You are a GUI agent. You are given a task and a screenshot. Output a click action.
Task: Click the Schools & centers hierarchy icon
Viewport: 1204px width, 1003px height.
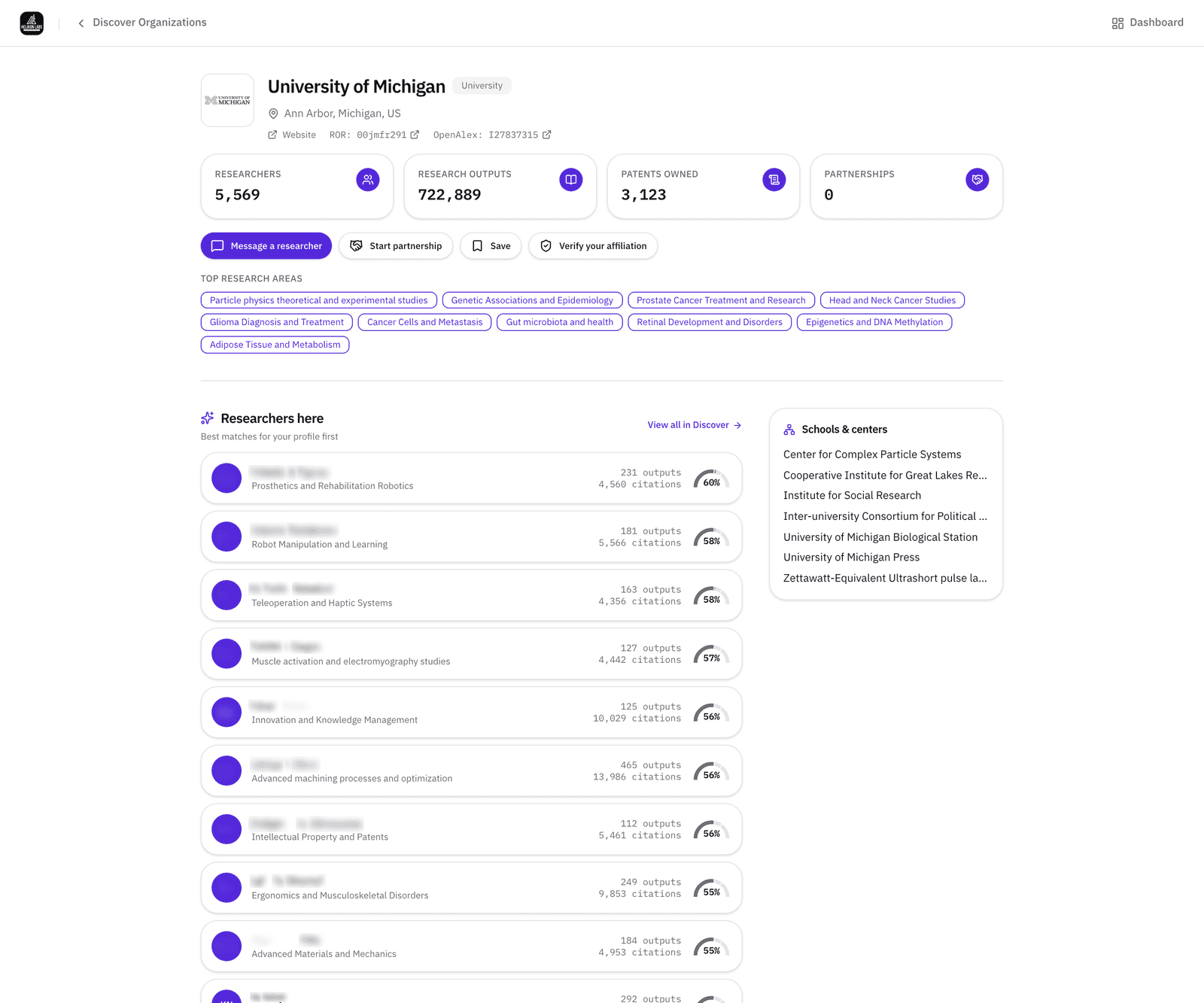[x=789, y=430]
